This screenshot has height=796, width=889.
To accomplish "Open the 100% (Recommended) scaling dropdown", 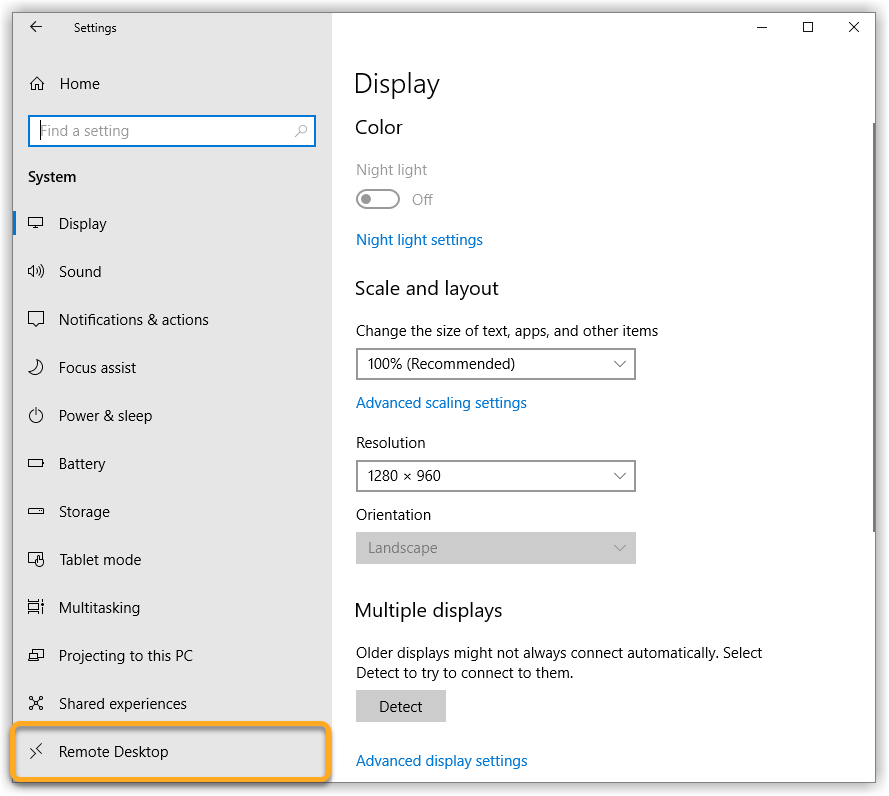I will click(495, 364).
